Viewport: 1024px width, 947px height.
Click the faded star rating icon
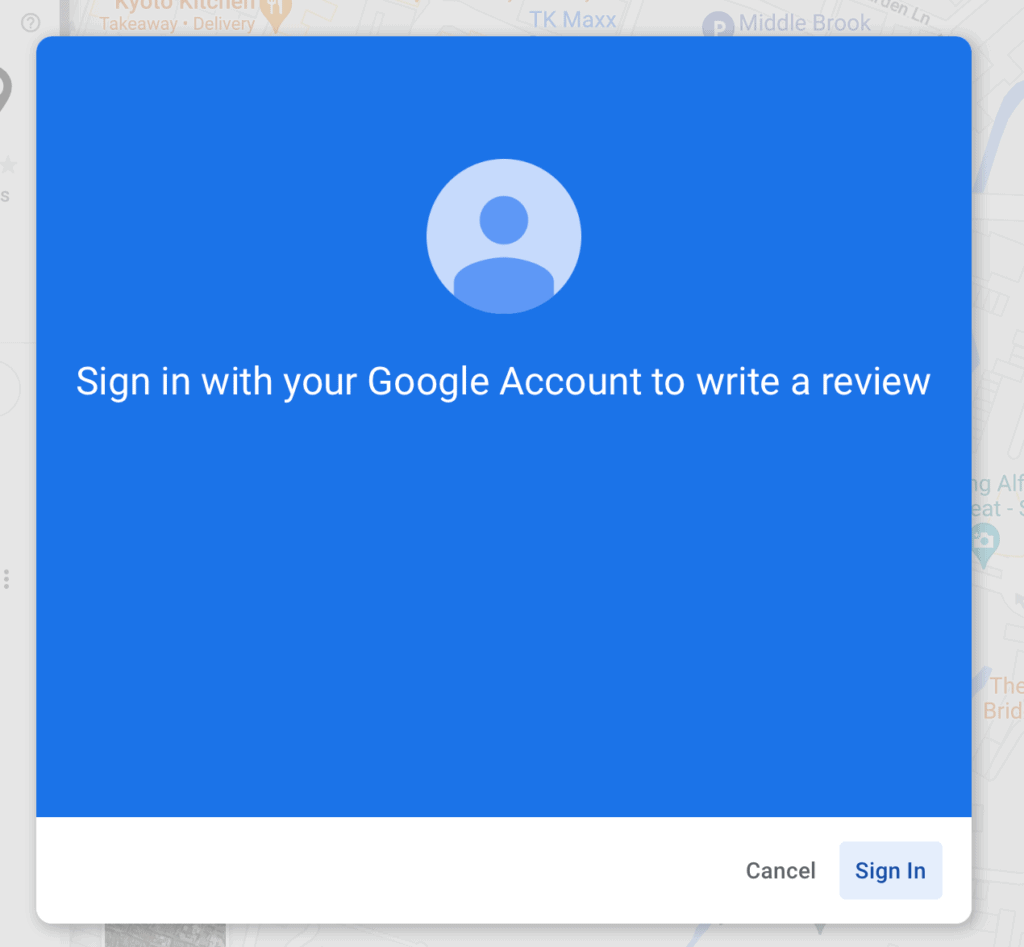pyautogui.click(x=8, y=165)
